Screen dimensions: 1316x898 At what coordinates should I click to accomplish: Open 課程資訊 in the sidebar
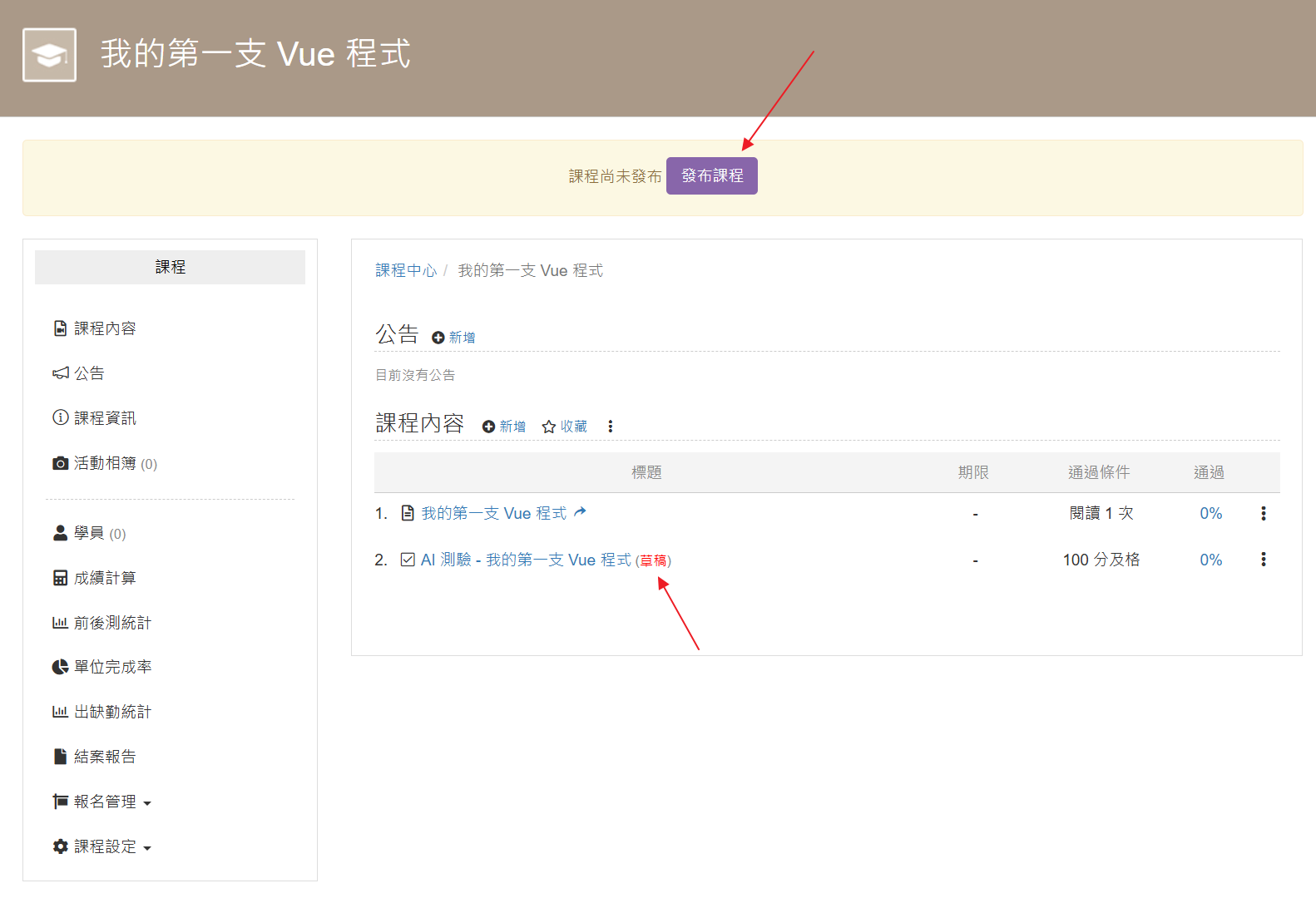coord(105,418)
